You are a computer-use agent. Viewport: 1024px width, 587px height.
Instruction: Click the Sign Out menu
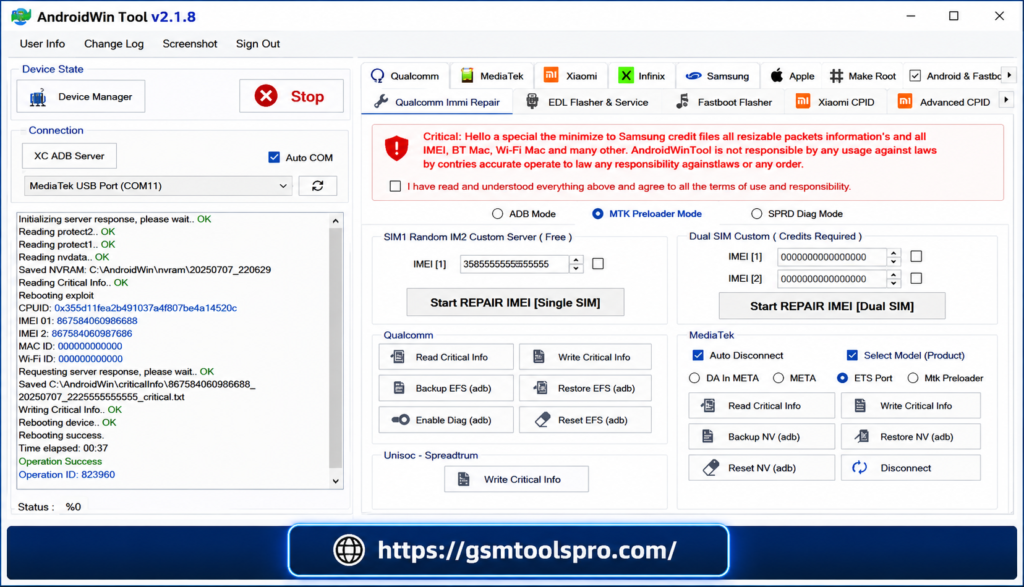pyautogui.click(x=258, y=44)
